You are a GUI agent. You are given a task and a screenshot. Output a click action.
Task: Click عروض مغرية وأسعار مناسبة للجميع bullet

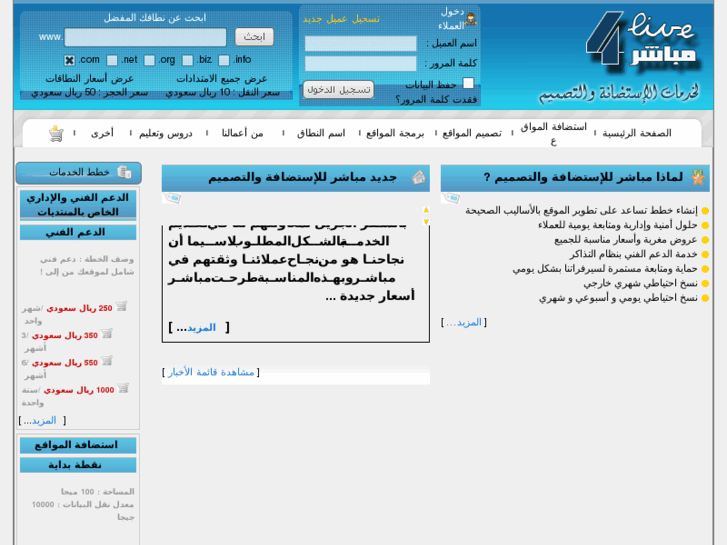click(626, 240)
